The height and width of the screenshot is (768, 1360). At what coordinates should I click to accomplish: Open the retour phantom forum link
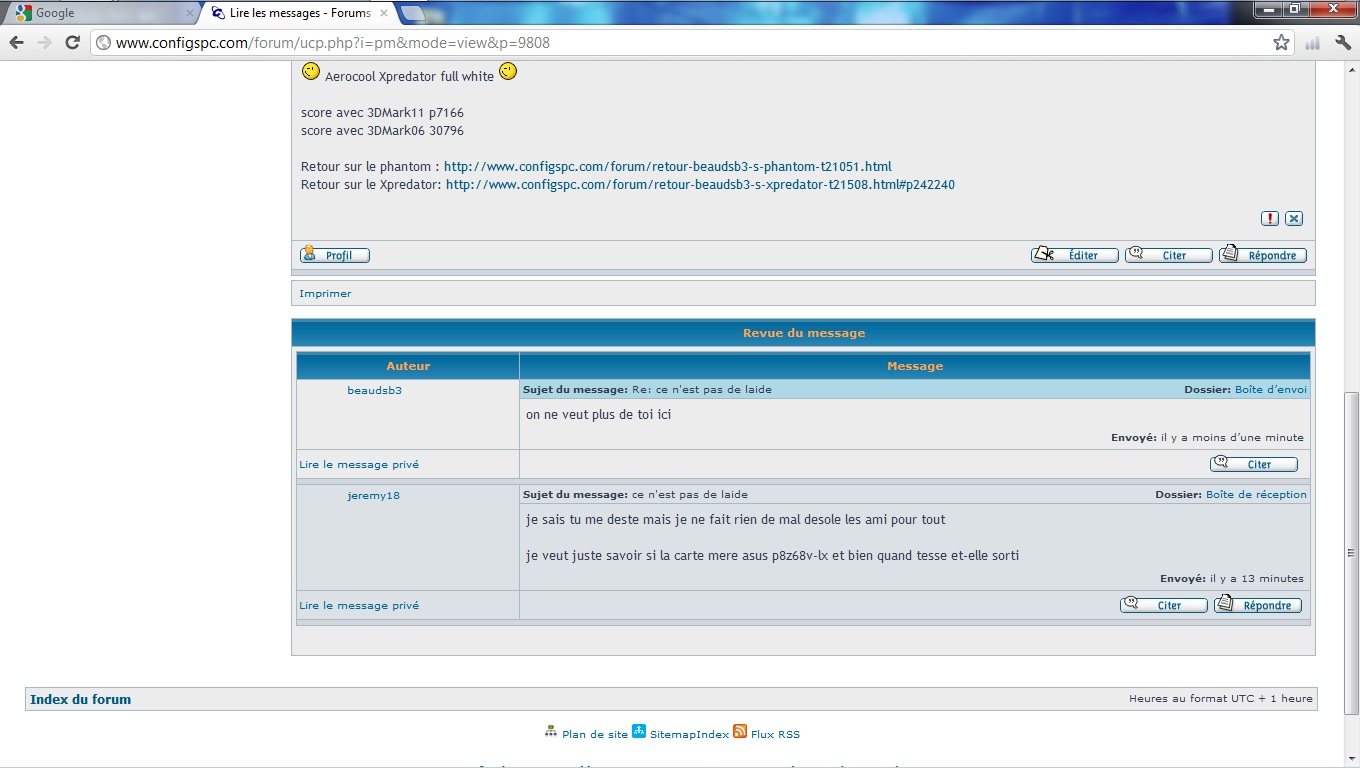click(667, 167)
